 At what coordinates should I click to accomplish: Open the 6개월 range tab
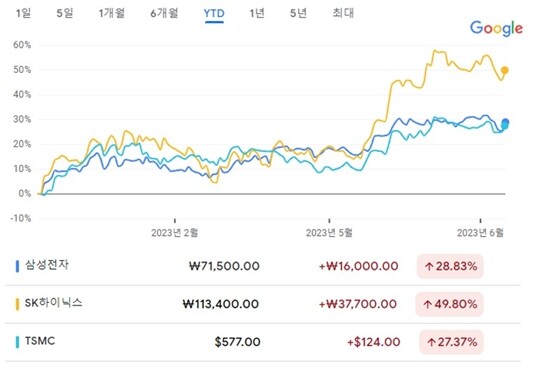tap(164, 13)
